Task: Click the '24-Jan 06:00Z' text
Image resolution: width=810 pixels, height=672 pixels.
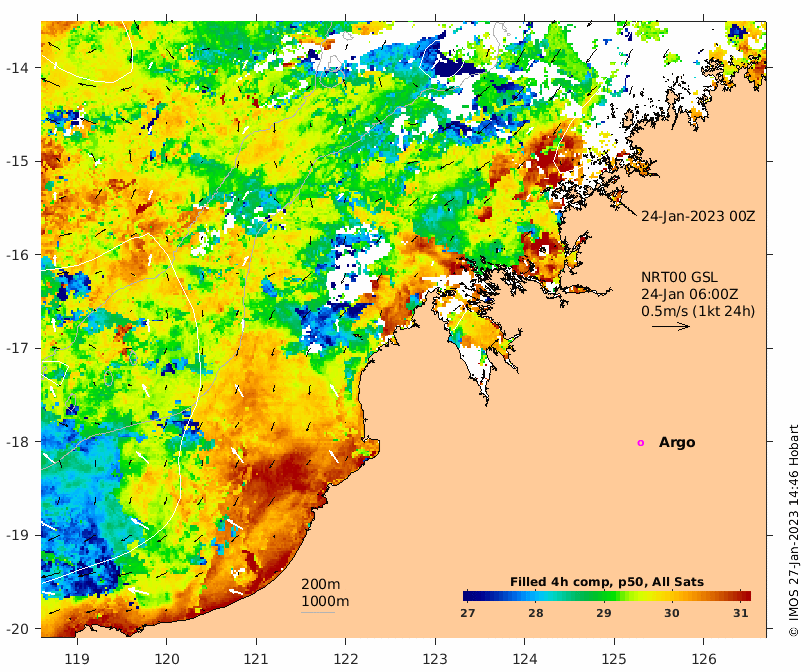Action: pos(690,294)
